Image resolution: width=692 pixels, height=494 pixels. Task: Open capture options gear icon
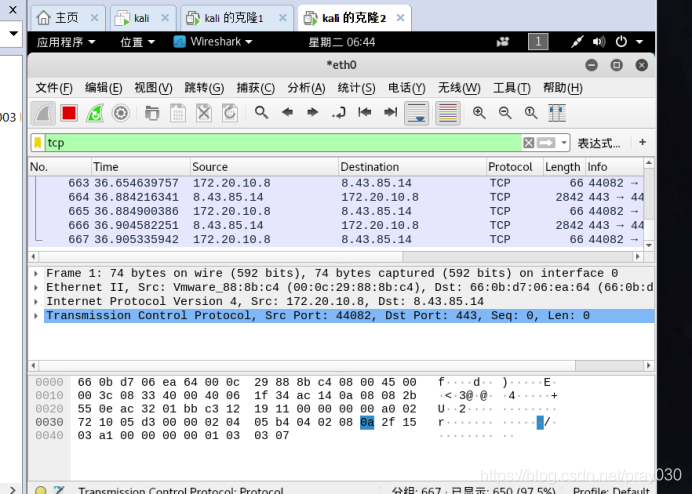pos(120,113)
